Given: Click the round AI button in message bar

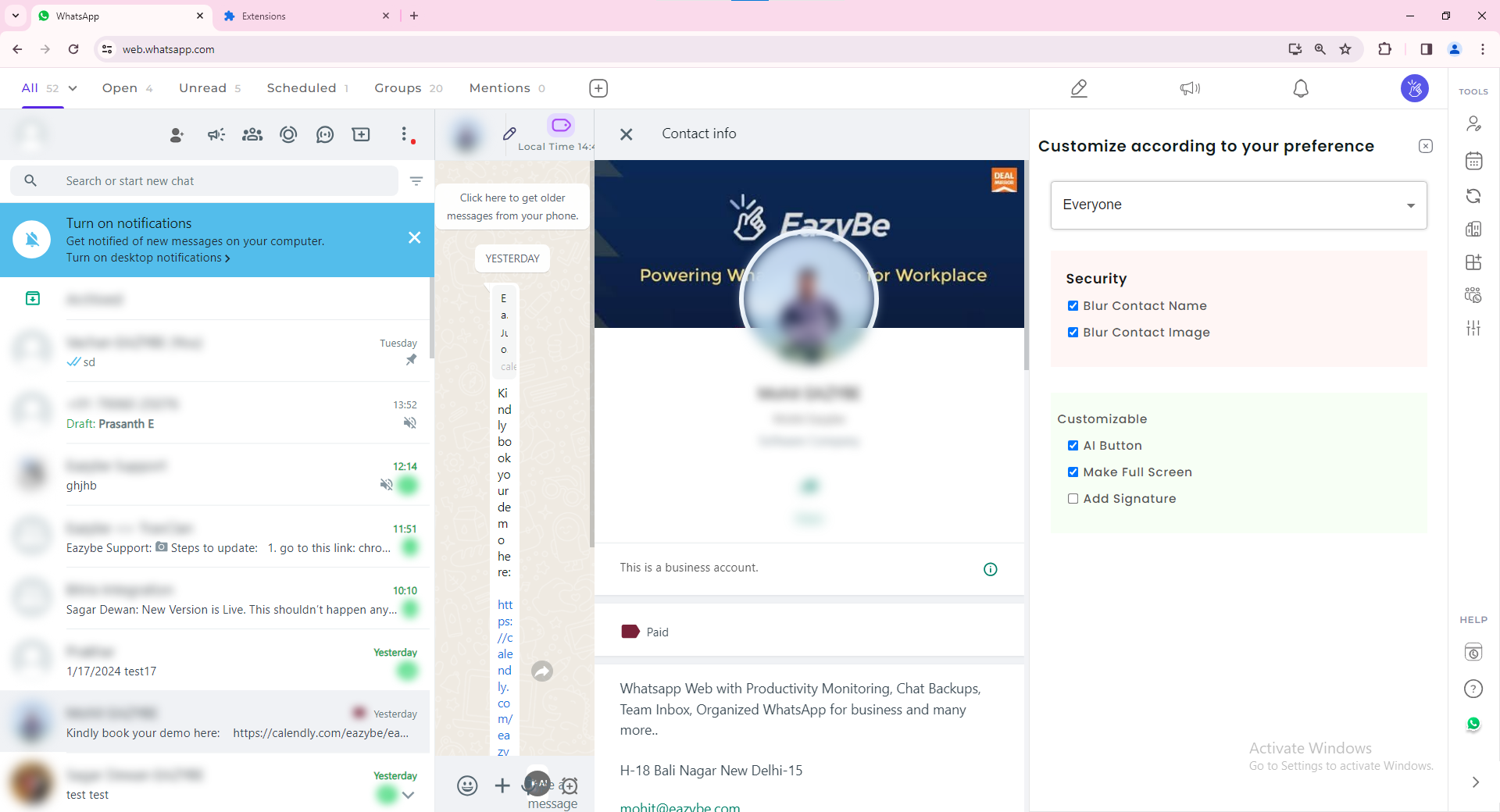Looking at the screenshot, I should [x=537, y=783].
